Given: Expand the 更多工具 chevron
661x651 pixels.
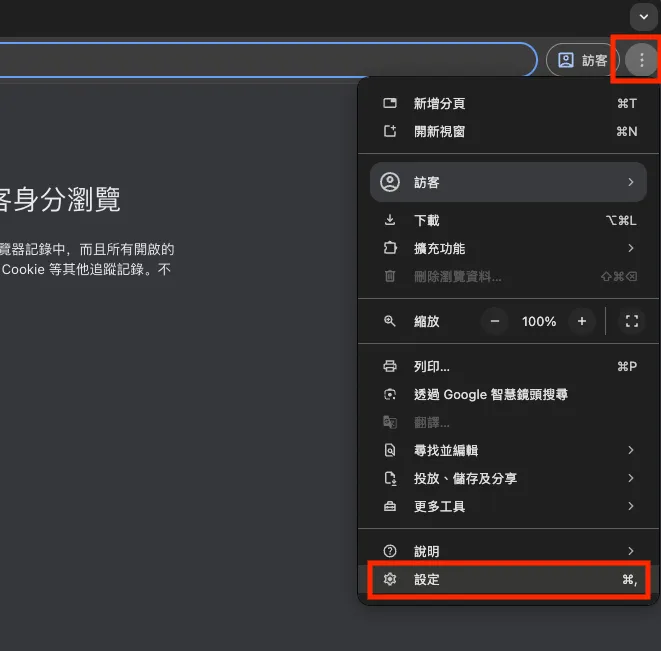Looking at the screenshot, I should tap(631, 506).
